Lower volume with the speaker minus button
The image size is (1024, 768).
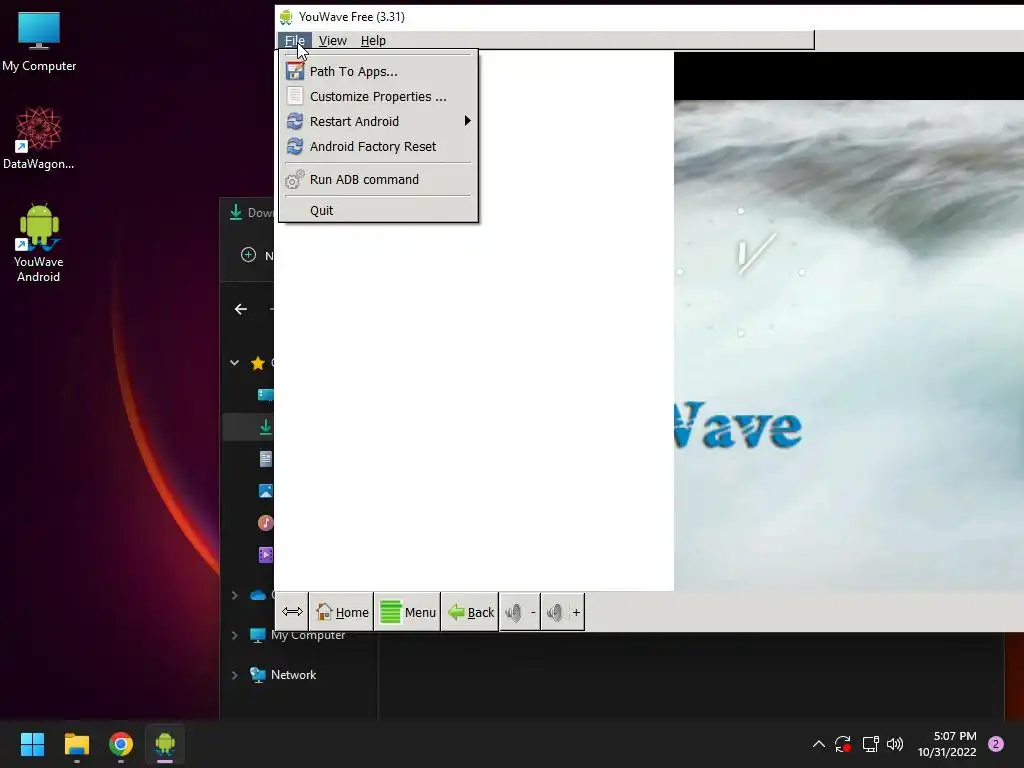point(520,612)
